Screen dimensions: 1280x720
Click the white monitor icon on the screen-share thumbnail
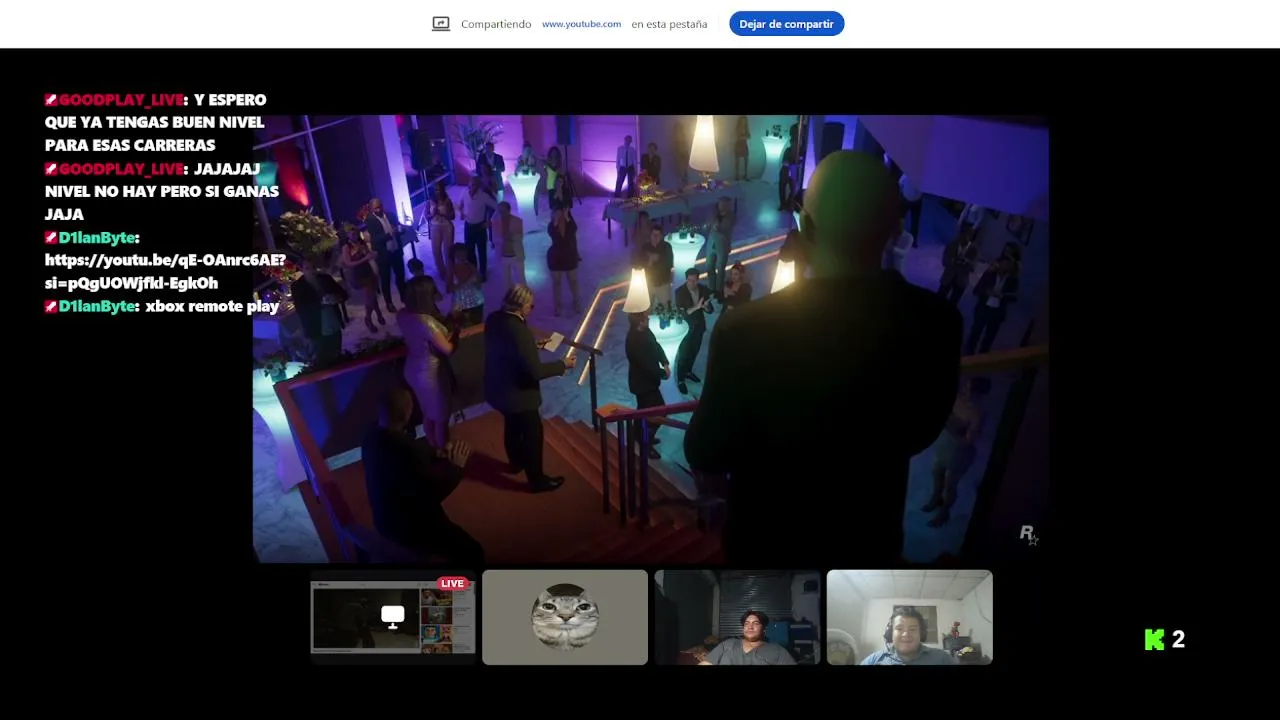(x=393, y=617)
